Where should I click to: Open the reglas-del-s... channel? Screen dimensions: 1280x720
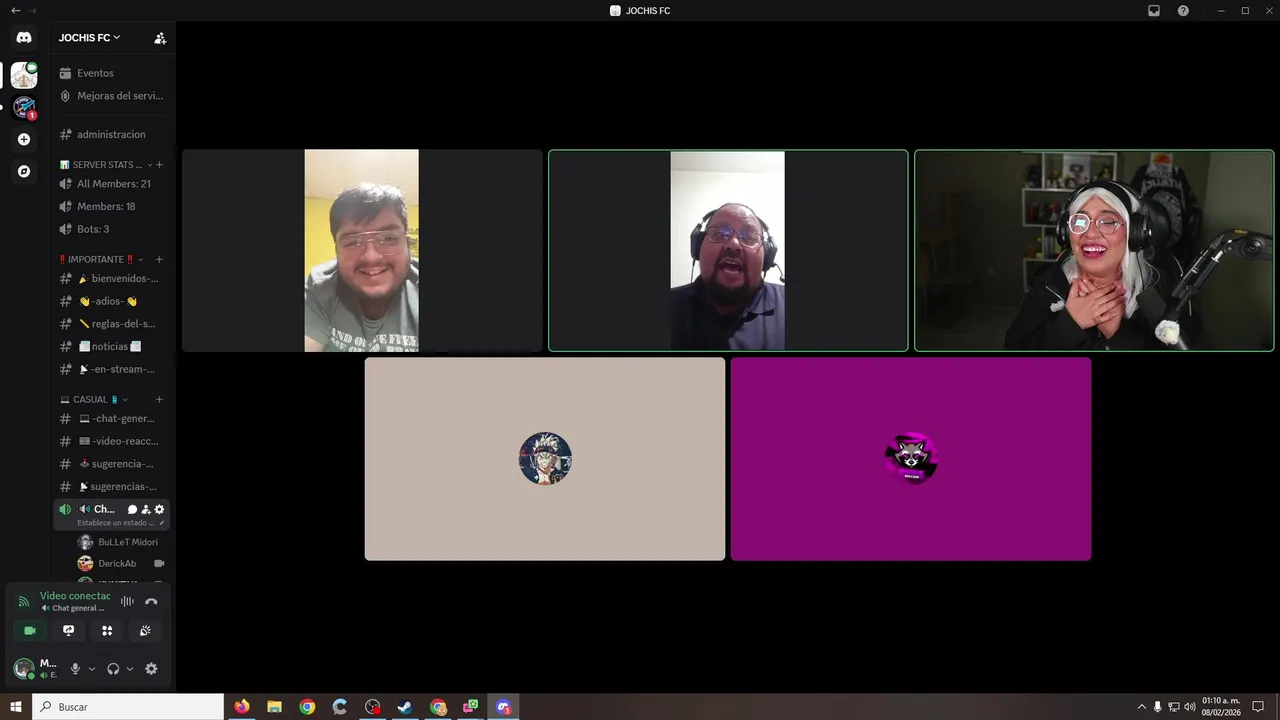[x=111, y=324]
